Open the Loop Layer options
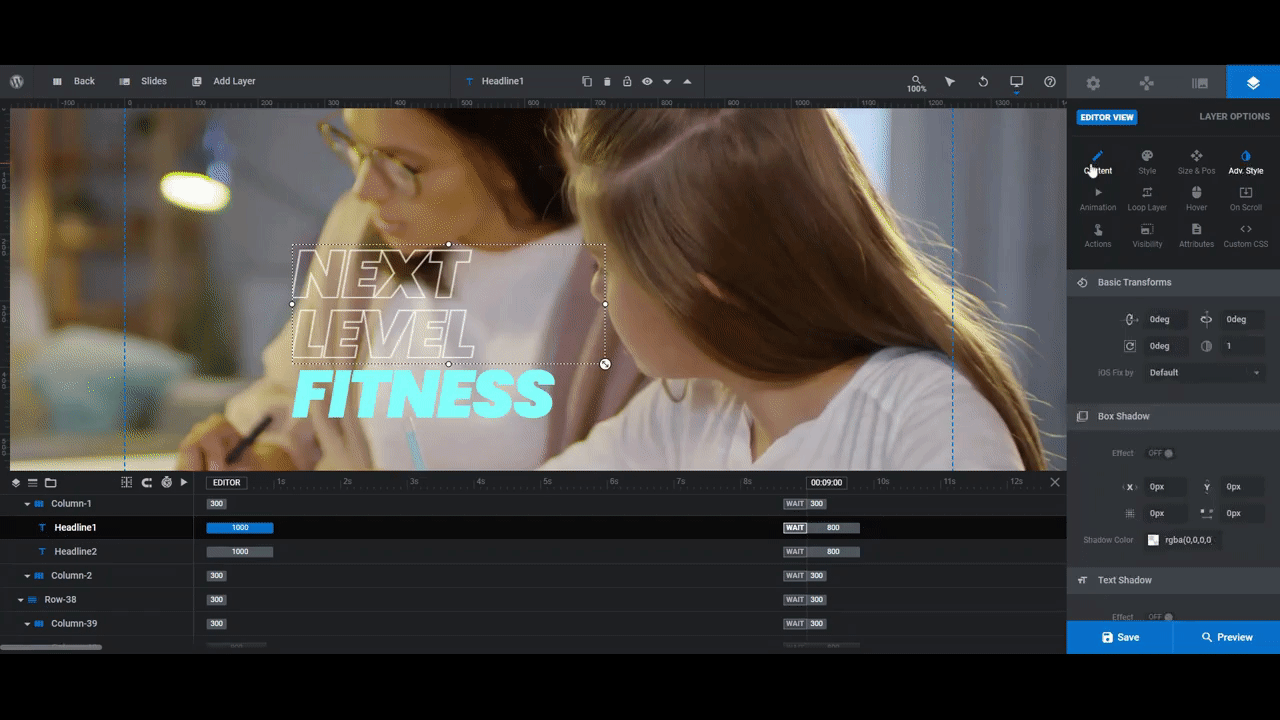This screenshot has height=720, width=1280. (1147, 199)
